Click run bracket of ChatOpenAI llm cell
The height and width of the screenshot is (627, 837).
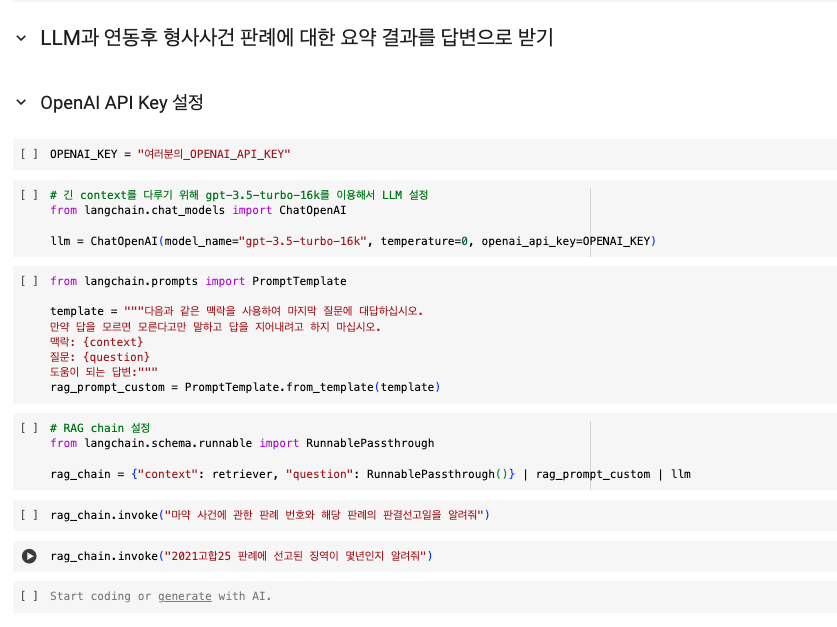[29, 195]
